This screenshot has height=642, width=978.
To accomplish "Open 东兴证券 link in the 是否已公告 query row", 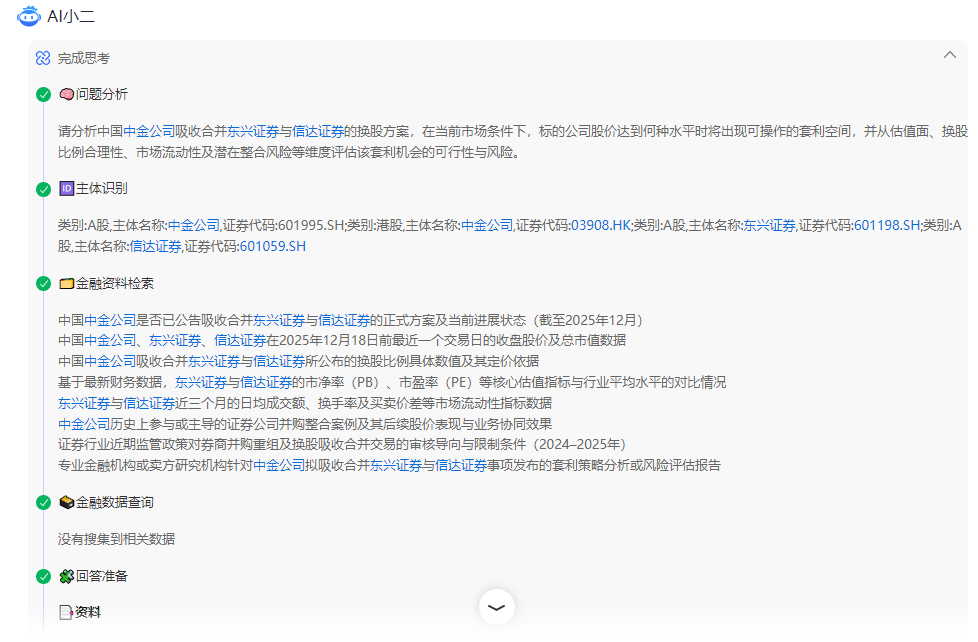I will pyautogui.click(x=279, y=320).
